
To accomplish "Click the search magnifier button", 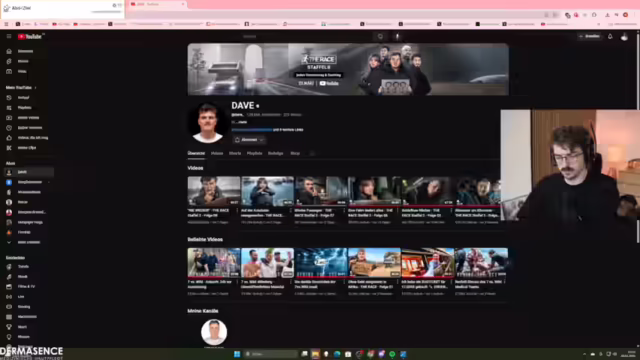I will (x=380, y=36).
